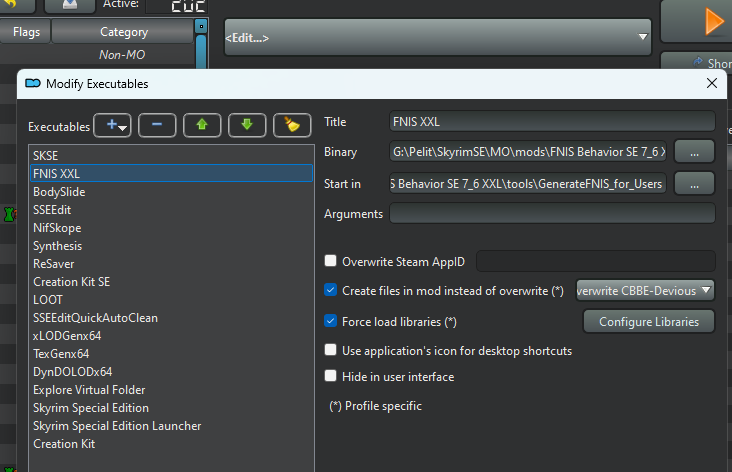Viewport: 732px width, 472px height.
Task: Select SSEEditQuickAutoClean in executables list
Action: [x=171, y=317]
